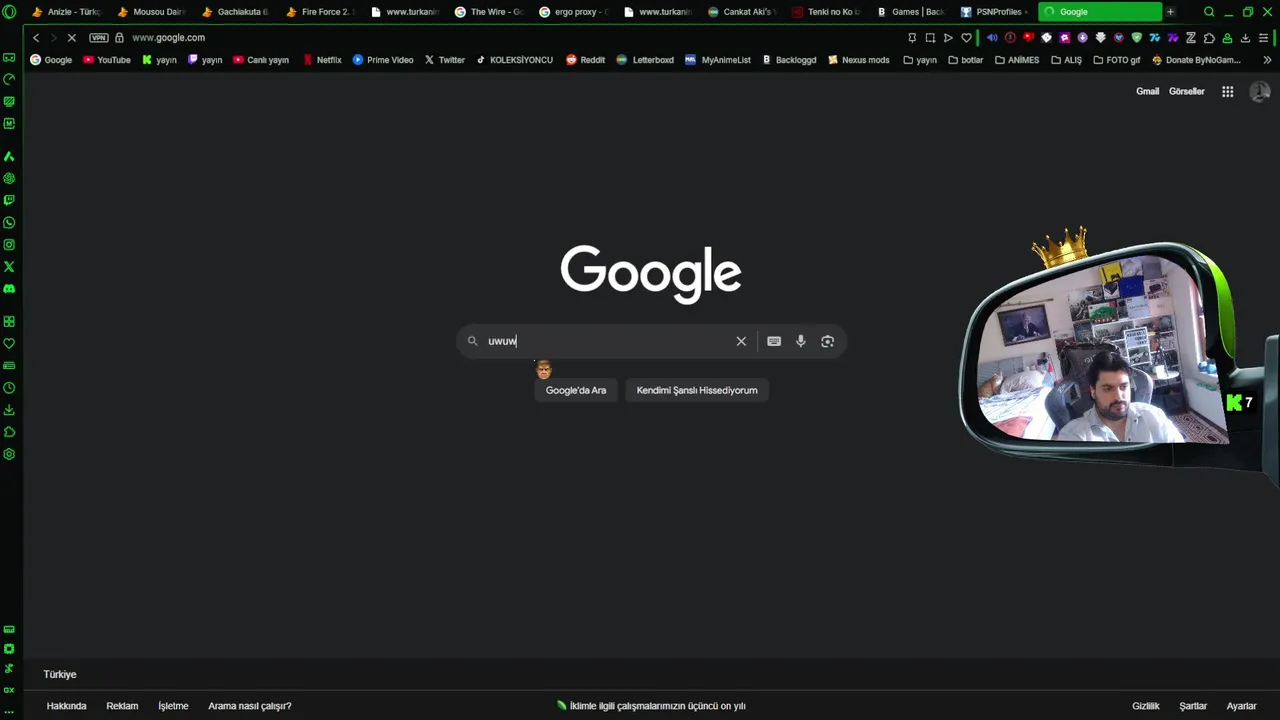The width and height of the screenshot is (1280, 720).
Task: Switch to the Gachiakuta tab
Action: point(235,12)
